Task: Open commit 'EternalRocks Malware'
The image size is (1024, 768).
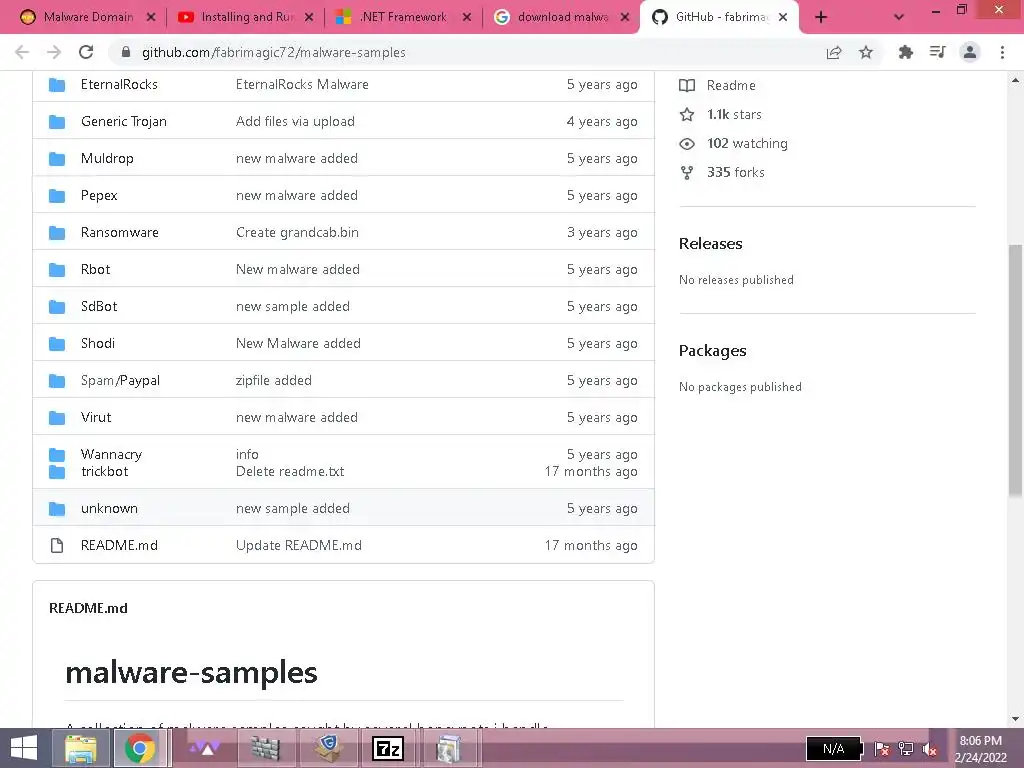Action: tap(302, 84)
